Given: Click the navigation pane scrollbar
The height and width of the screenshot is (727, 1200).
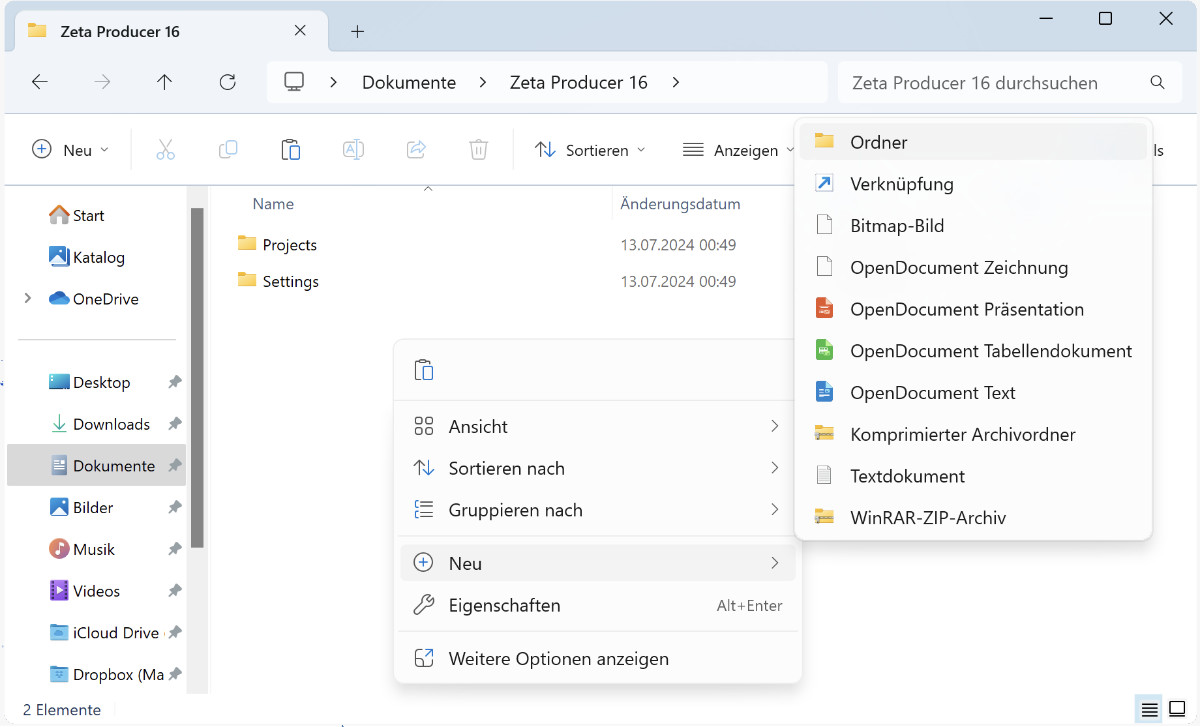Looking at the screenshot, I should pyautogui.click(x=197, y=378).
